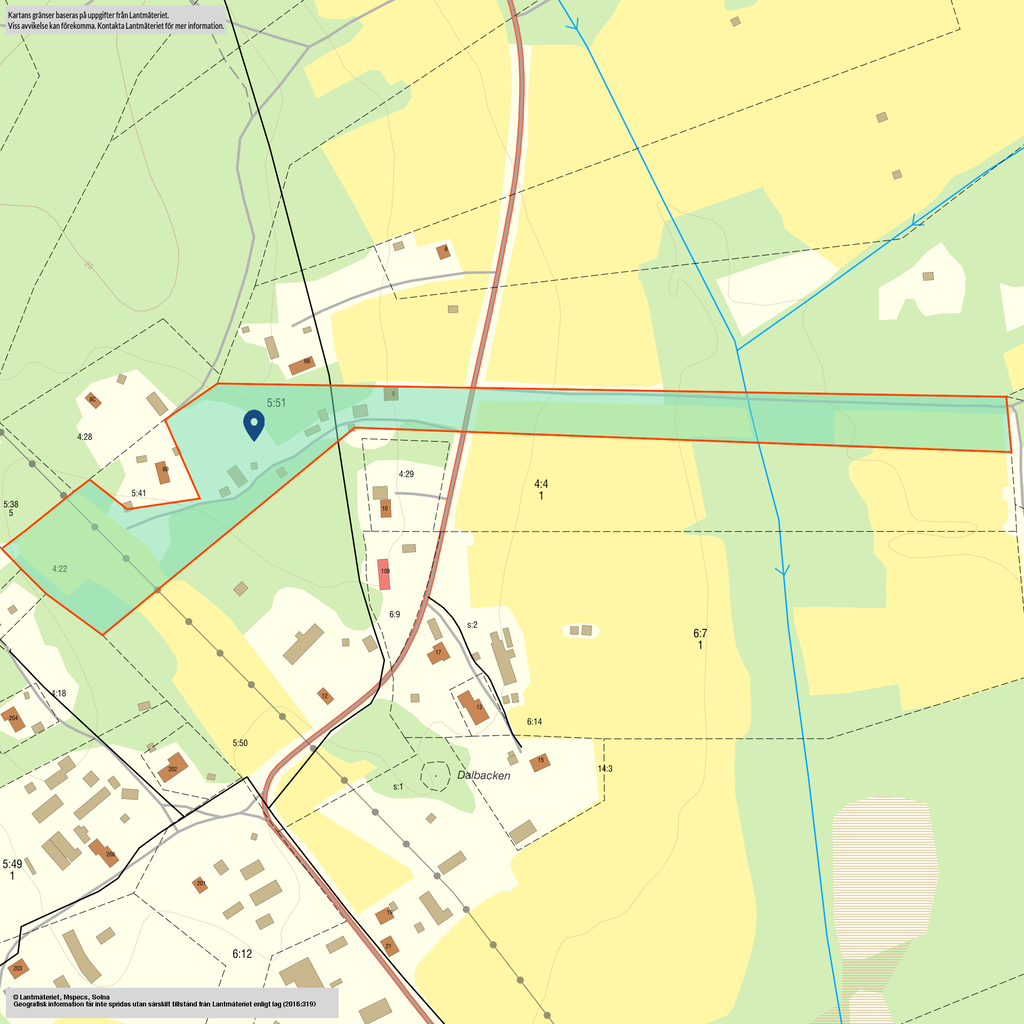Select the highlighted property label 5:51
The image size is (1024, 1024).
276,403
